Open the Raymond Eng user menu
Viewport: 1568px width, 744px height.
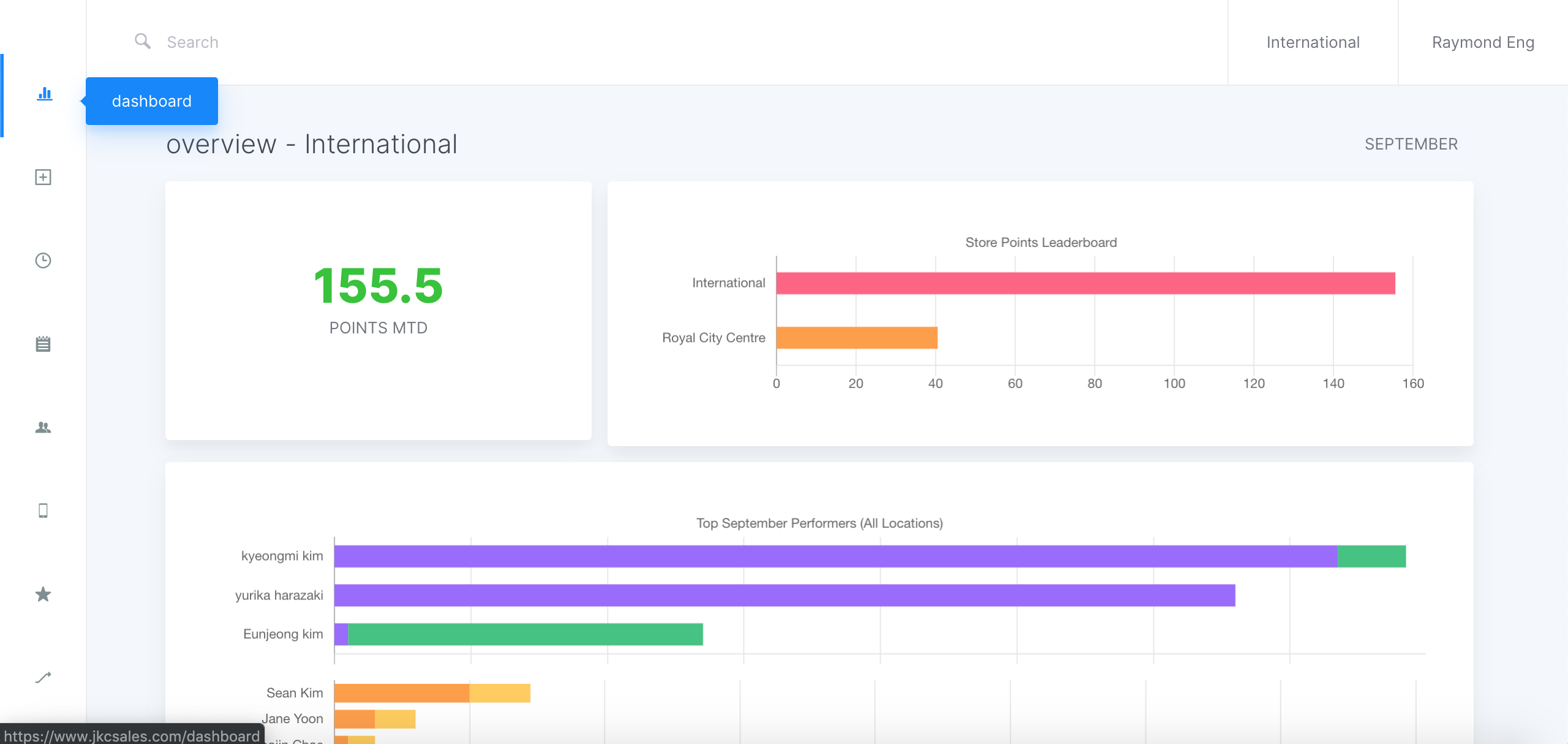[1483, 42]
